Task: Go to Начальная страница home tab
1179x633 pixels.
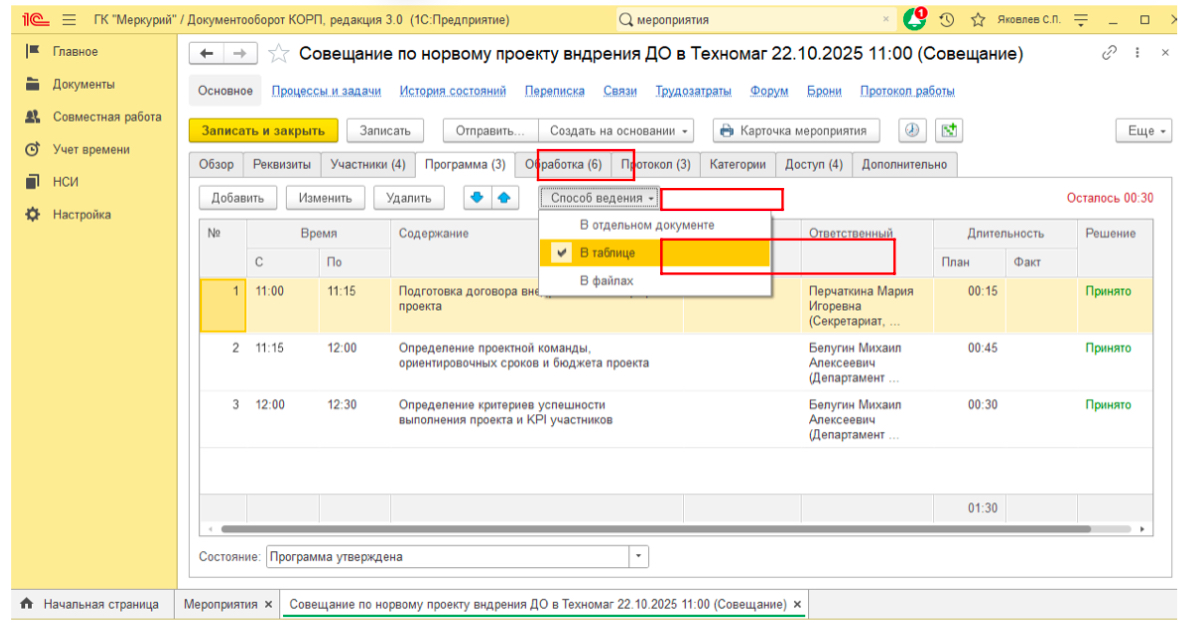Action: coord(90,604)
